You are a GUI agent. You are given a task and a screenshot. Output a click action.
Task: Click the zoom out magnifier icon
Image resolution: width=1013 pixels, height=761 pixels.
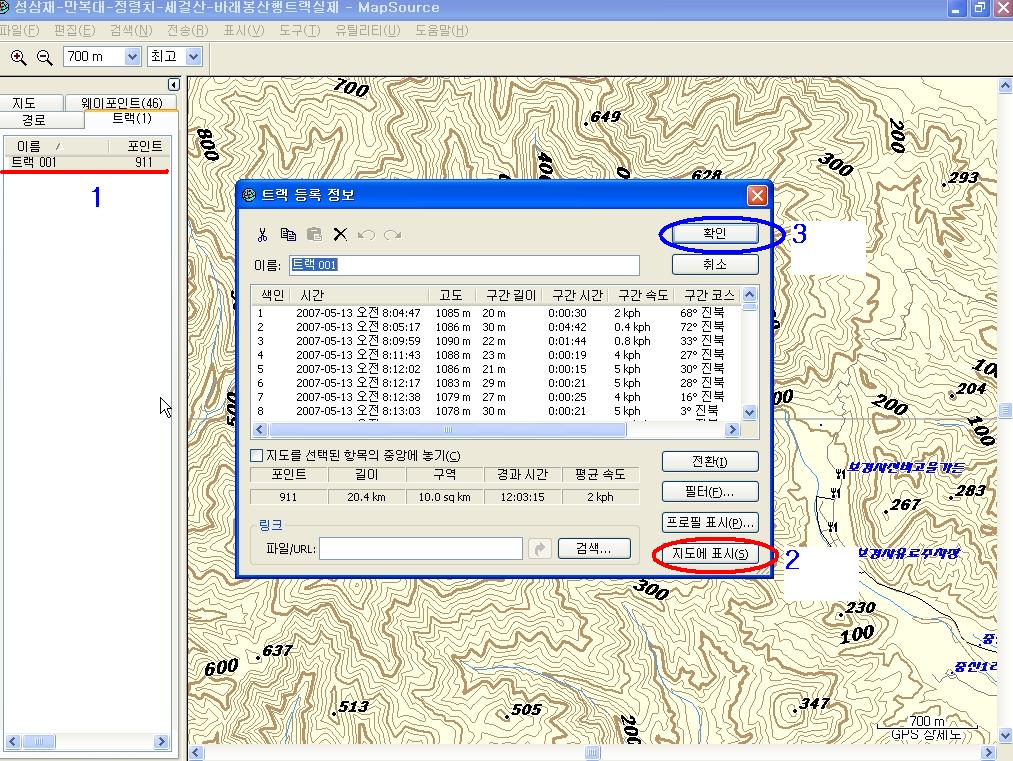(44, 57)
